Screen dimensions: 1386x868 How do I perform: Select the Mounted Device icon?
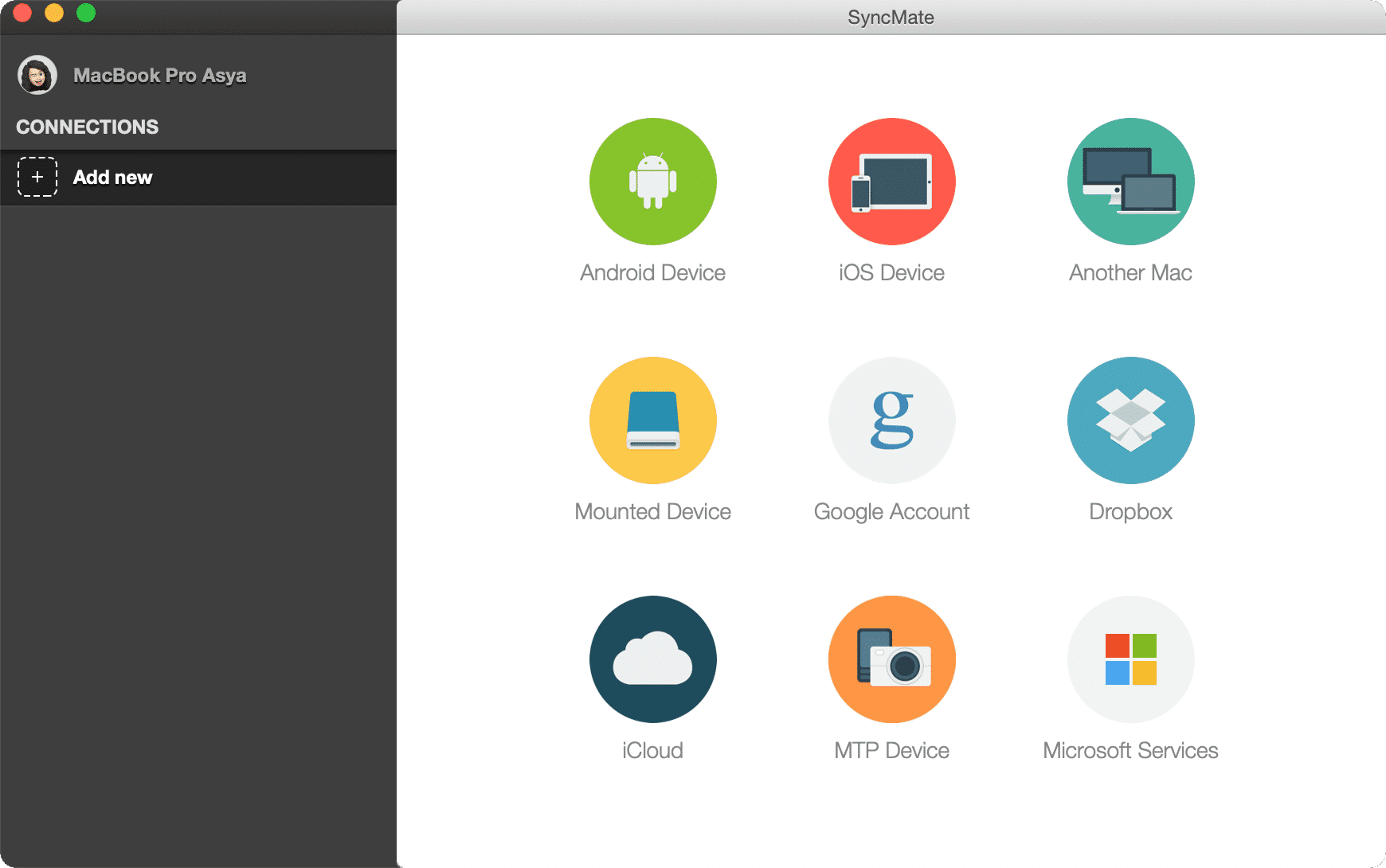(x=652, y=420)
